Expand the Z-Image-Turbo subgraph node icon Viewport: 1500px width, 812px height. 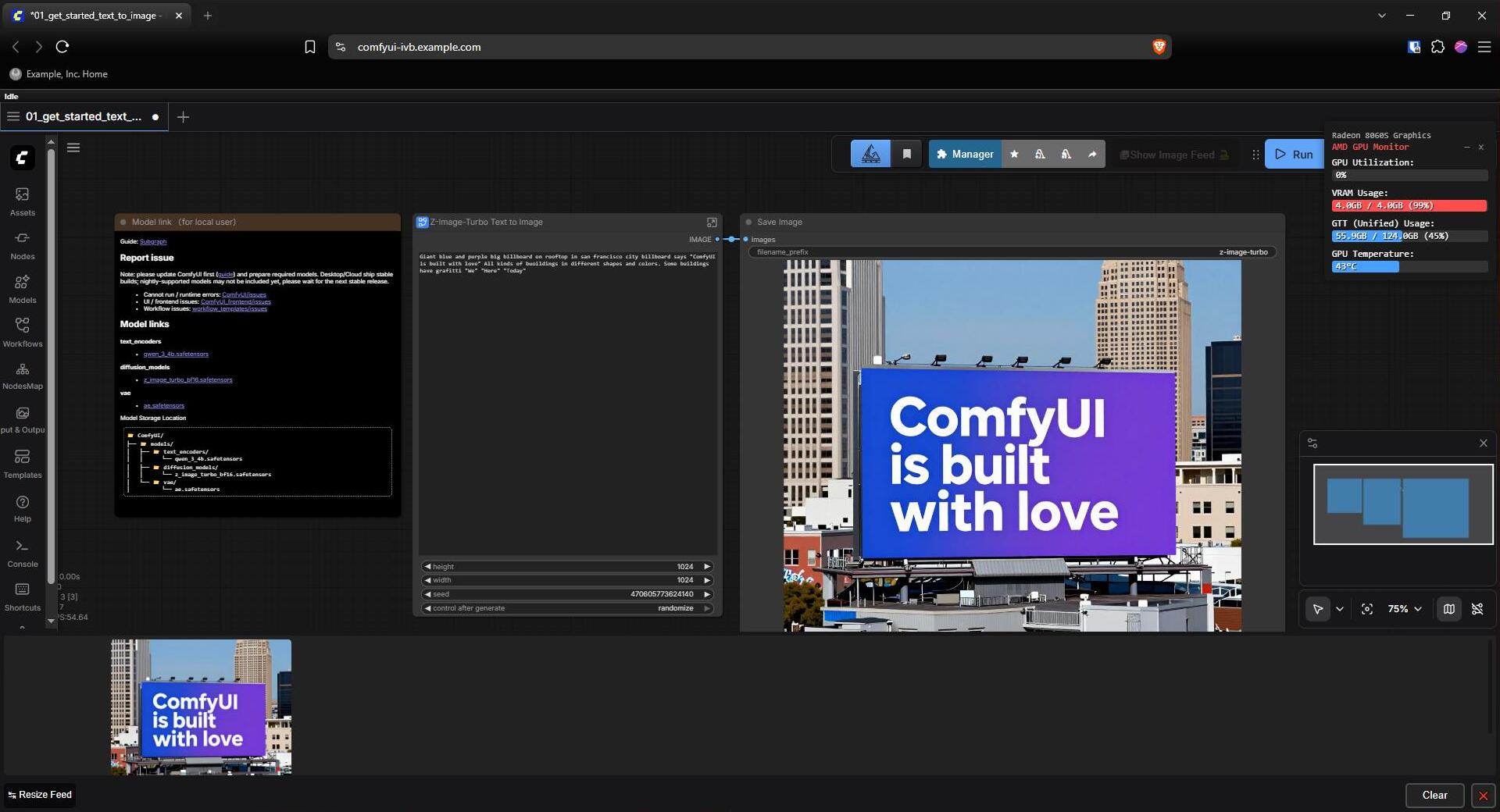click(x=712, y=223)
